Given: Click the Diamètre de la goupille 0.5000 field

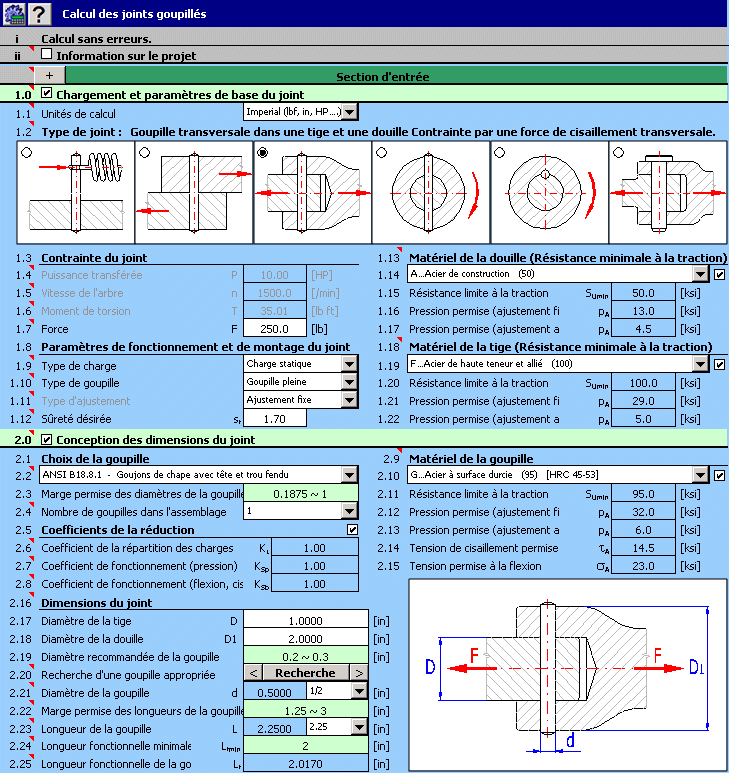Looking at the screenshot, I should (275, 693).
